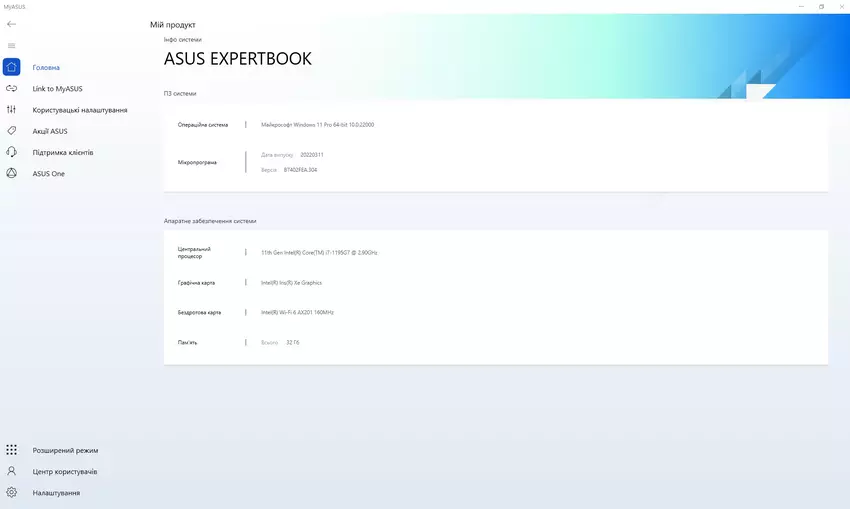Open the sliders icon for Користувацькі налаштування
The image size is (850, 509).
pyautogui.click(x=11, y=110)
